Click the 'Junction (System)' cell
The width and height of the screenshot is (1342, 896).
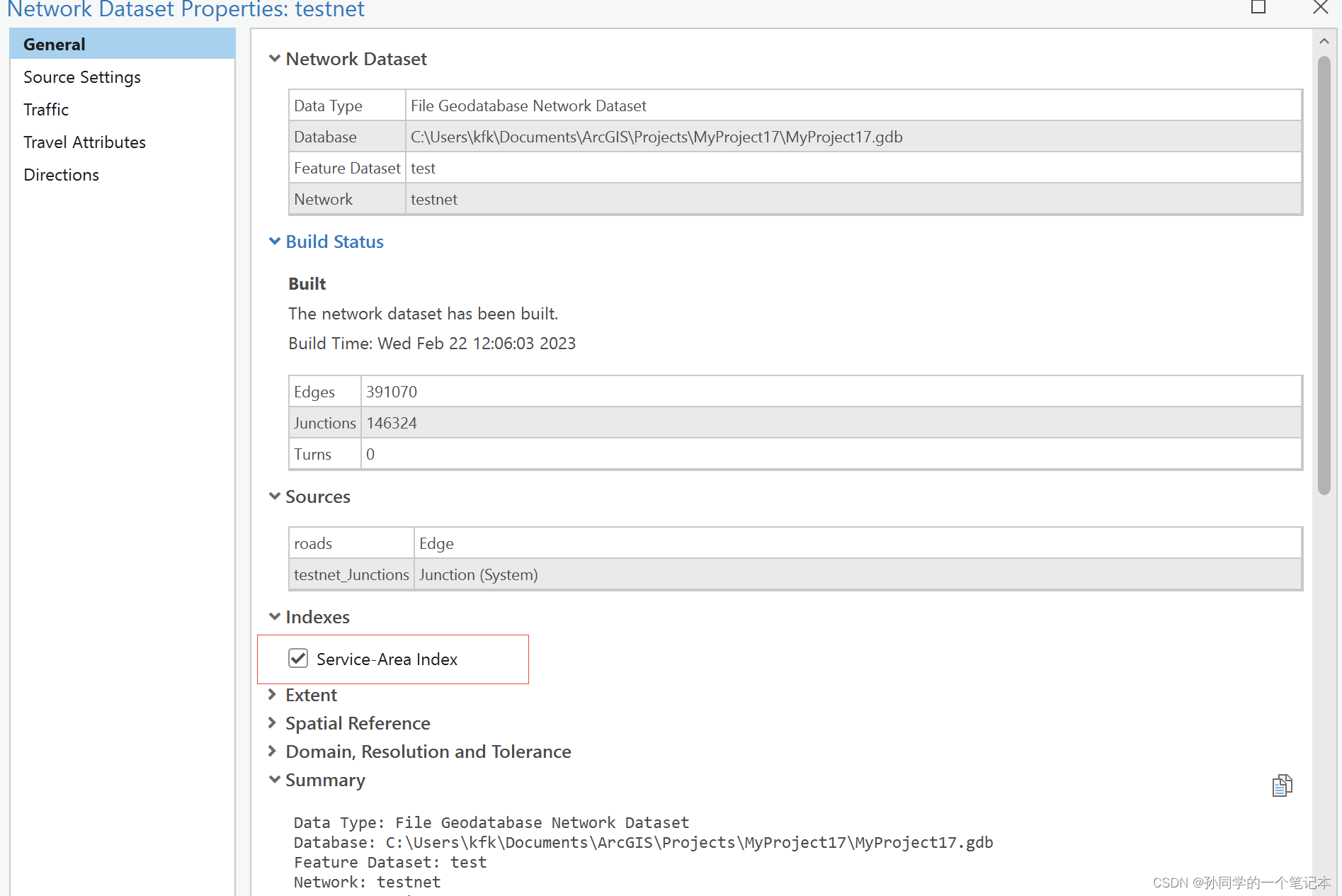(x=858, y=574)
